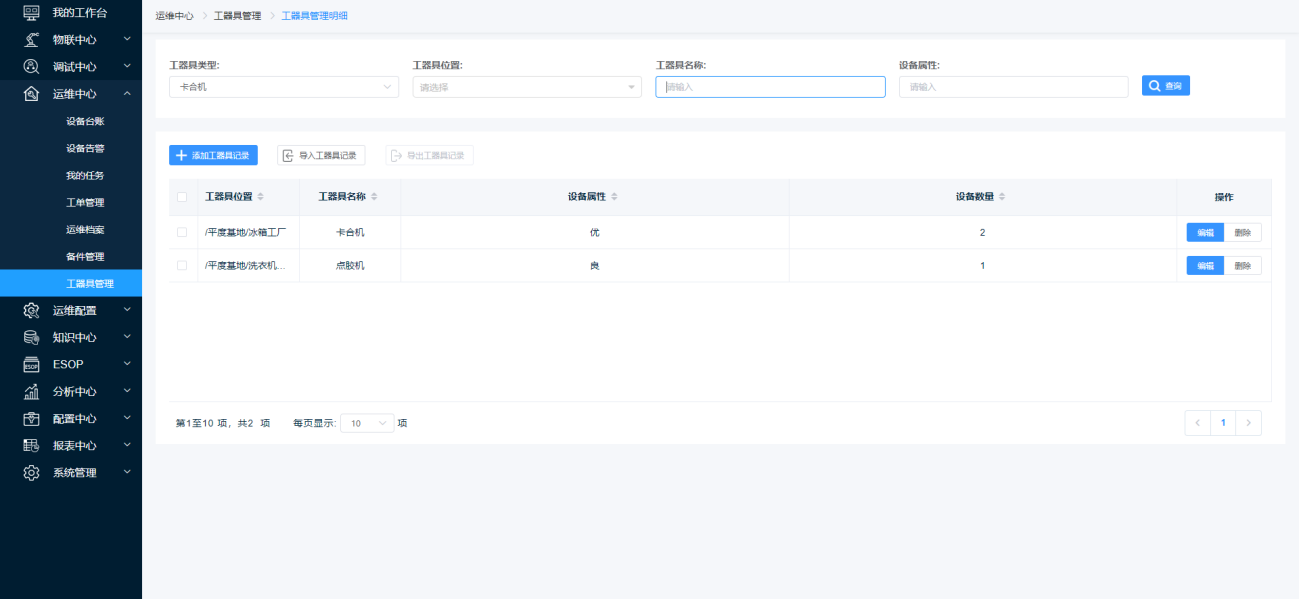Click the ESOP sidebar icon
The height and width of the screenshot is (599, 1299).
(x=31, y=364)
